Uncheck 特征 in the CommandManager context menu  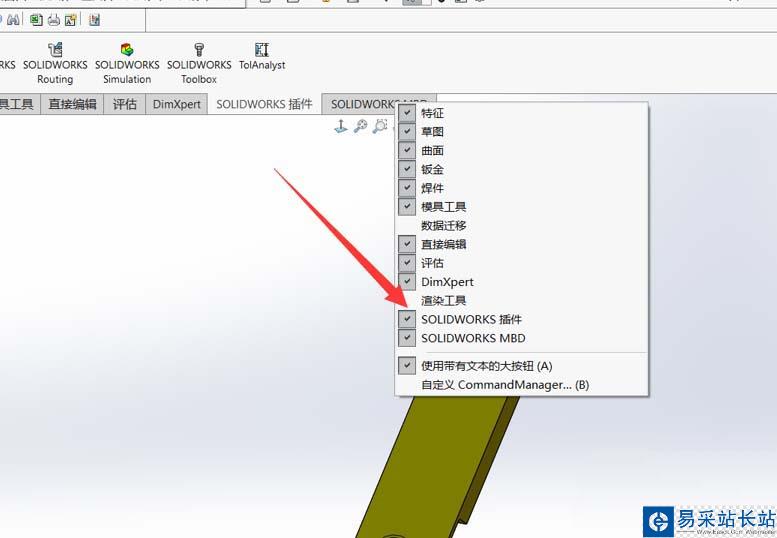[x=521, y=113]
